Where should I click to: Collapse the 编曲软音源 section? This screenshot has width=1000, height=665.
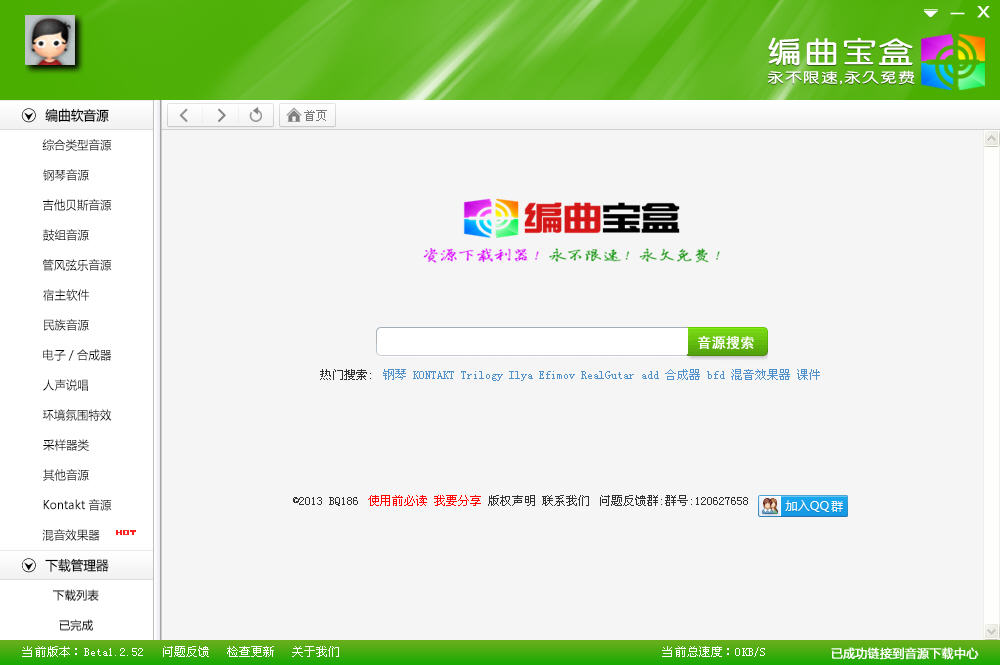coord(29,115)
